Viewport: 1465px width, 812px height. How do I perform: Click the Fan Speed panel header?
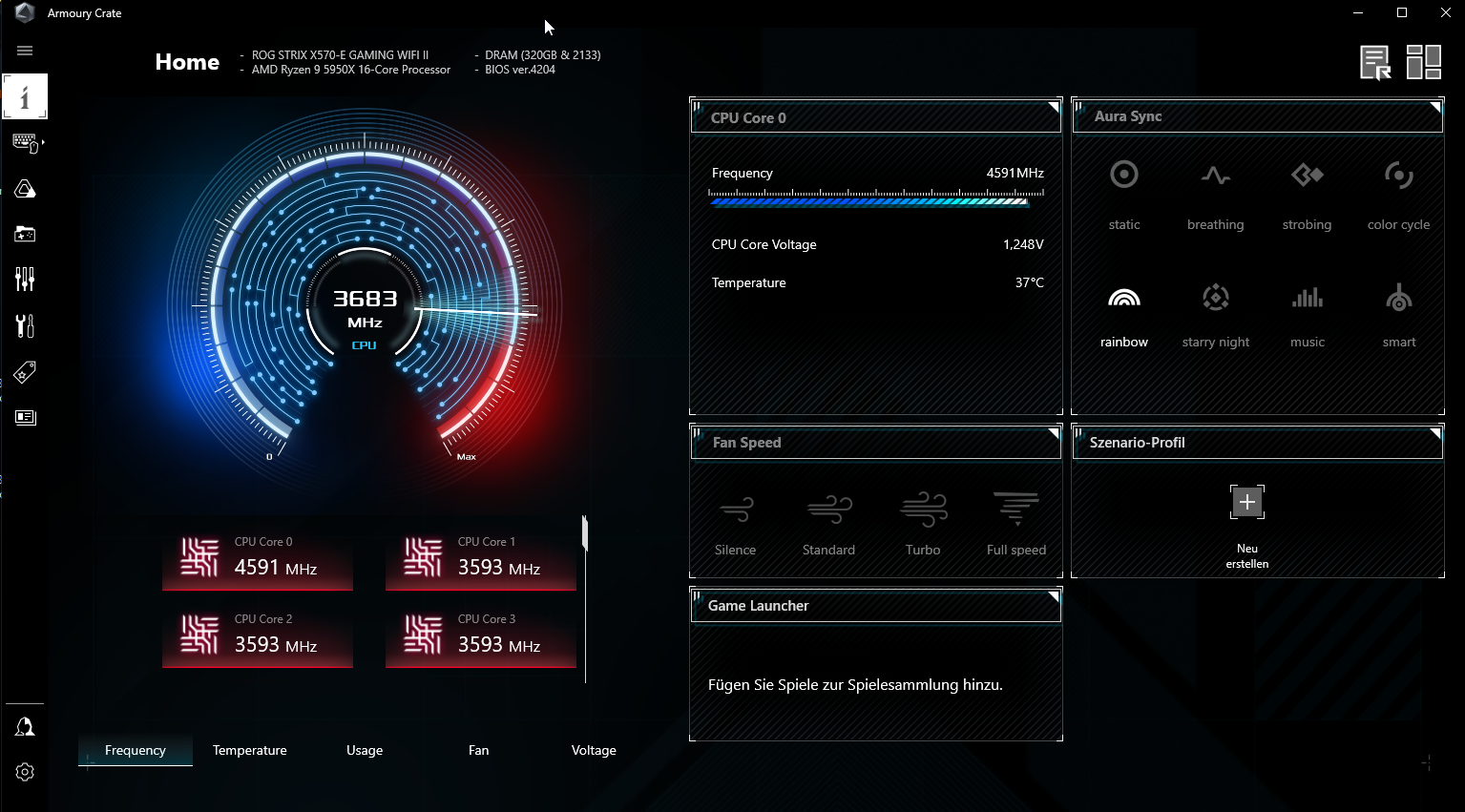point(876,443)
